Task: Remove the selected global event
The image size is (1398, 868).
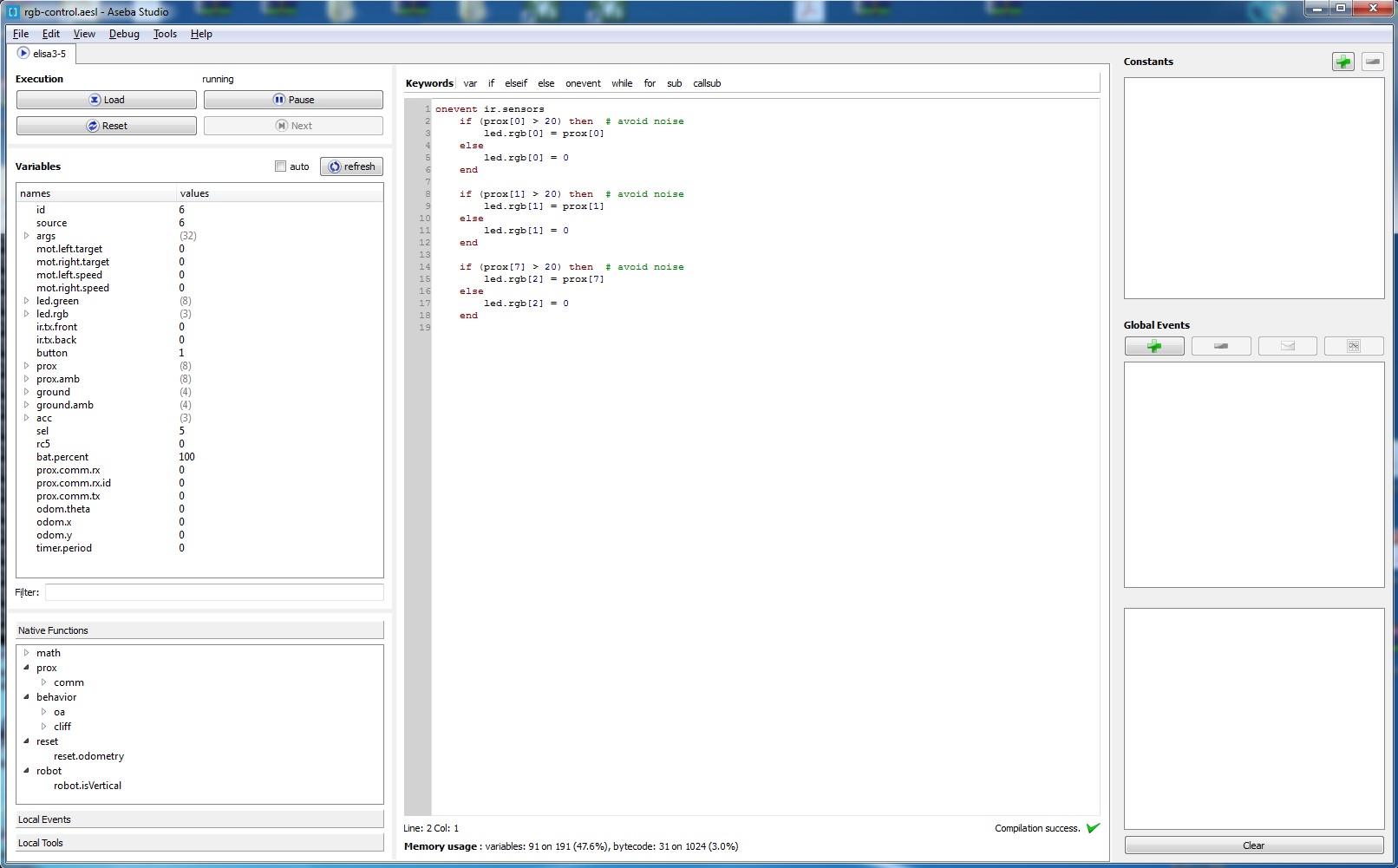Action: coord(1220,346)
